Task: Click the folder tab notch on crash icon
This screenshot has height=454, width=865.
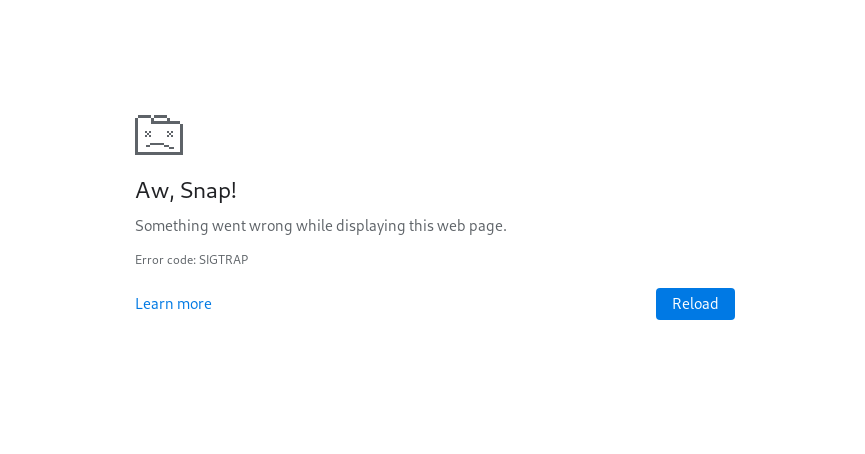Action: click(x=161, y=118)
